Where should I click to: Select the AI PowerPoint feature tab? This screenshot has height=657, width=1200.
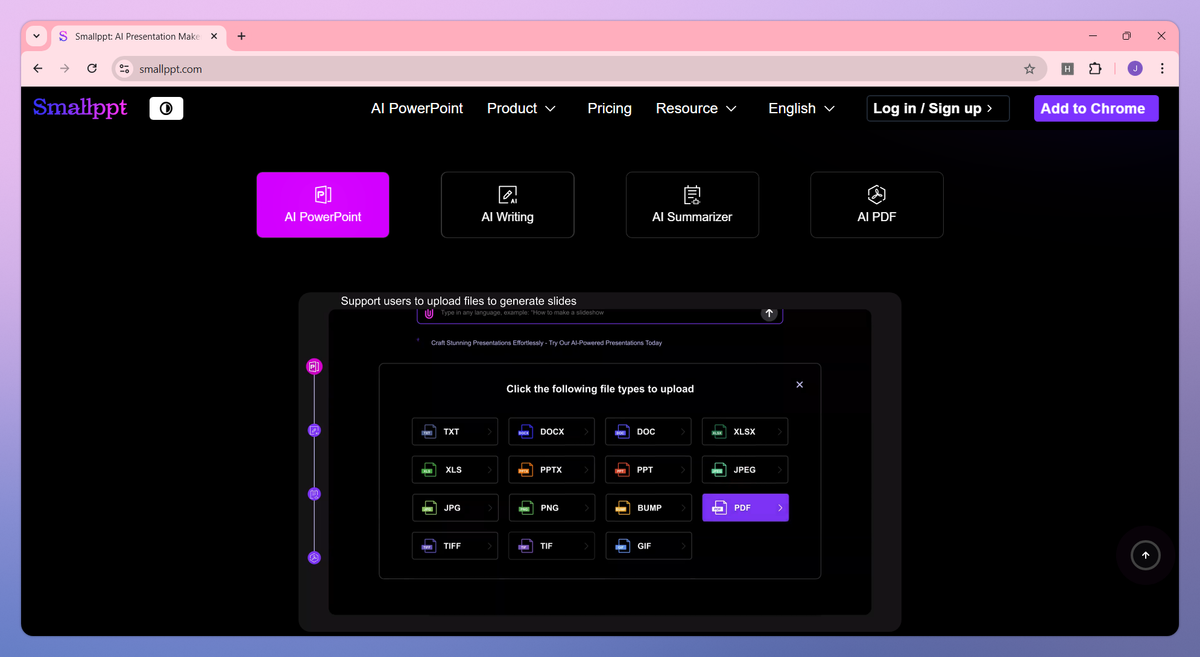click(x=323, y=205)
